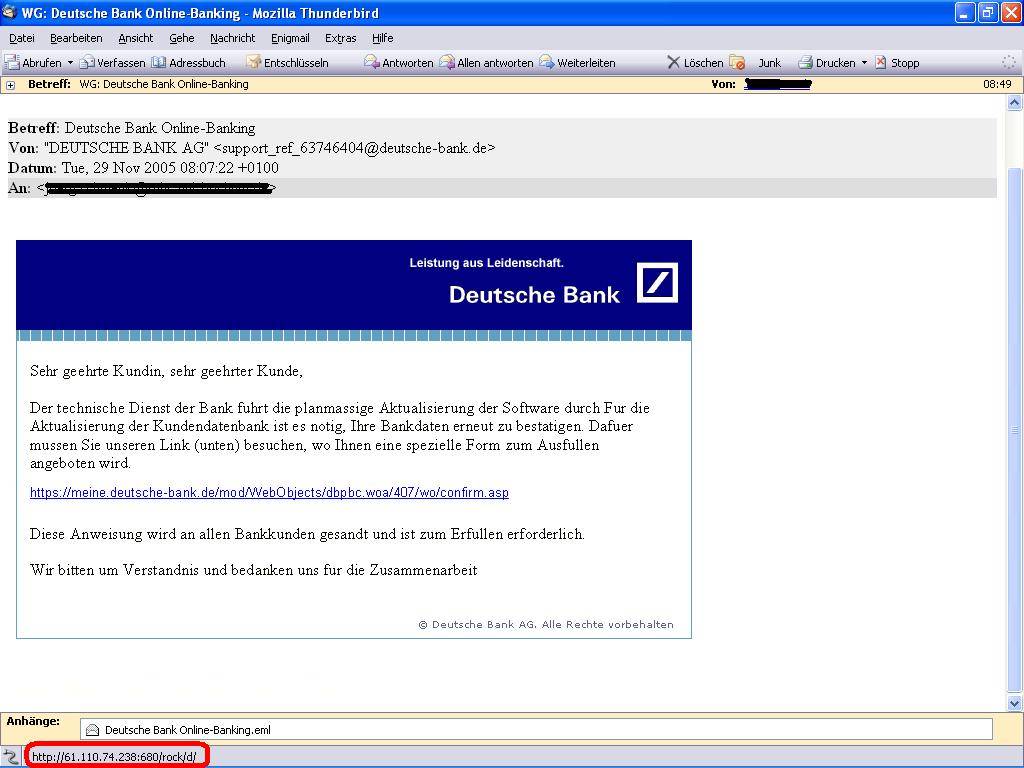
Task: Print the email with Drucken
Action: click(x=827, y=63)
